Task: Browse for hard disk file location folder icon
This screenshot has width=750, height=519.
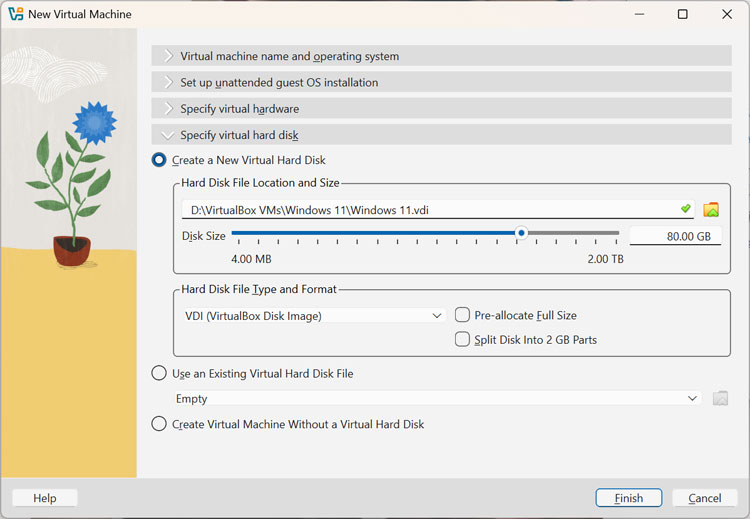Action: (x=711, y=210)
